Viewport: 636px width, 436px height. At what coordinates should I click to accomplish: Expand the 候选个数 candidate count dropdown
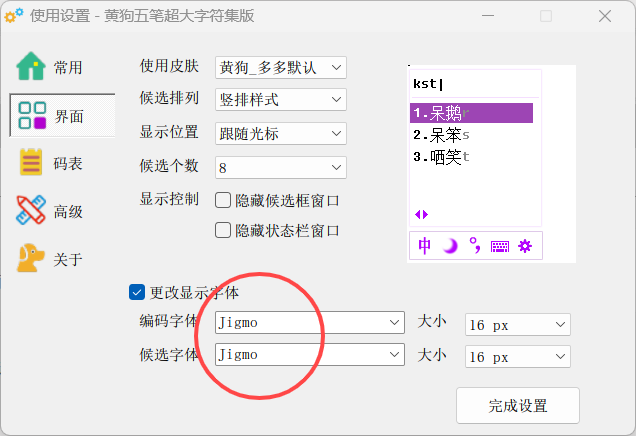tap(280, 166)
